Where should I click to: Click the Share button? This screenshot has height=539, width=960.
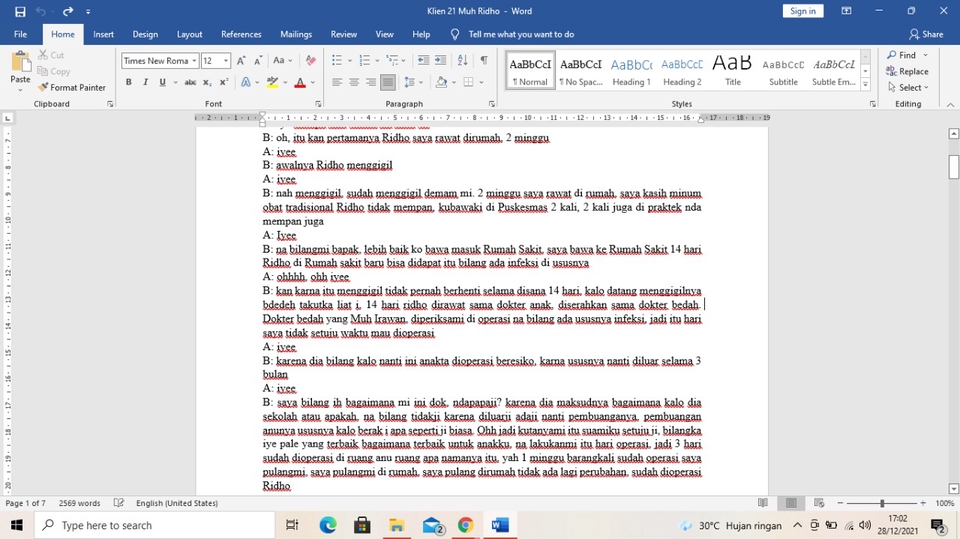click(926, 34)
